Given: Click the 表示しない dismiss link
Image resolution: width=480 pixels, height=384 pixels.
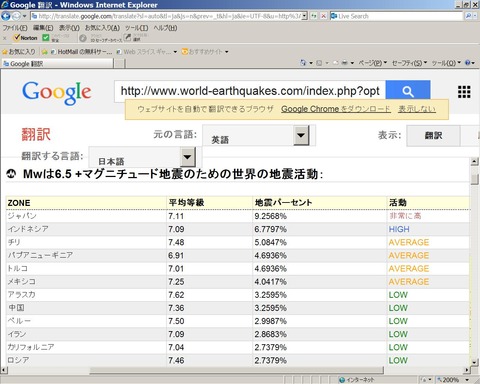Looking at the screenshot, I should point(417,109).
